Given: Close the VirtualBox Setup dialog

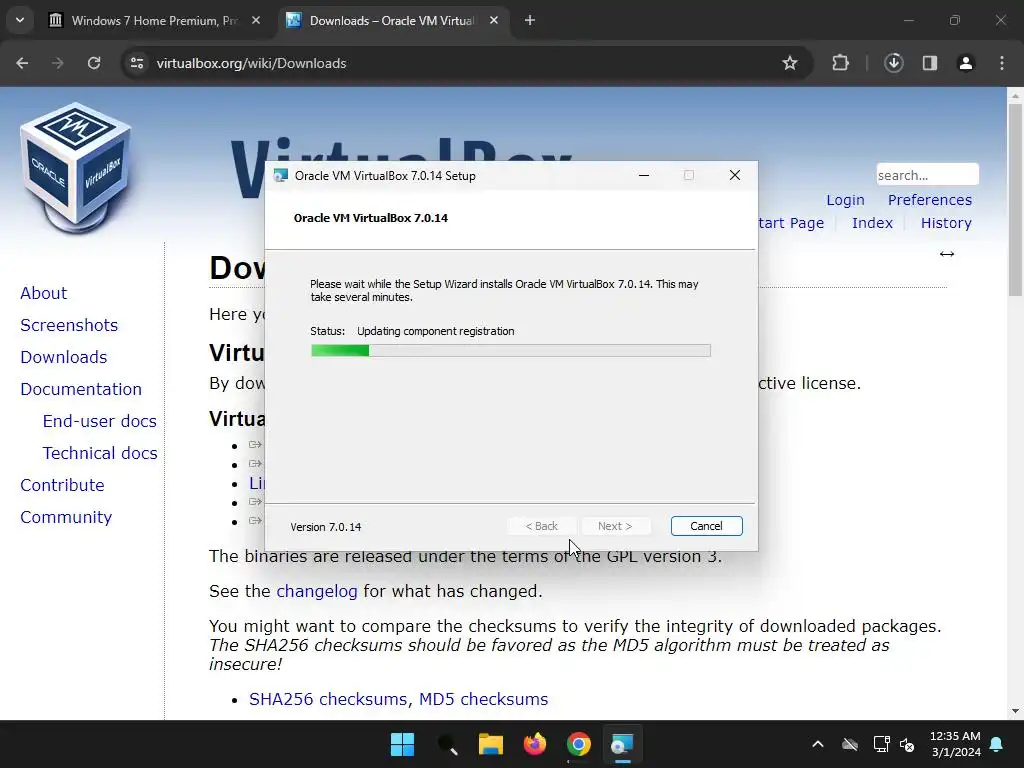Looking at the screenshot, I should [735, 176].
